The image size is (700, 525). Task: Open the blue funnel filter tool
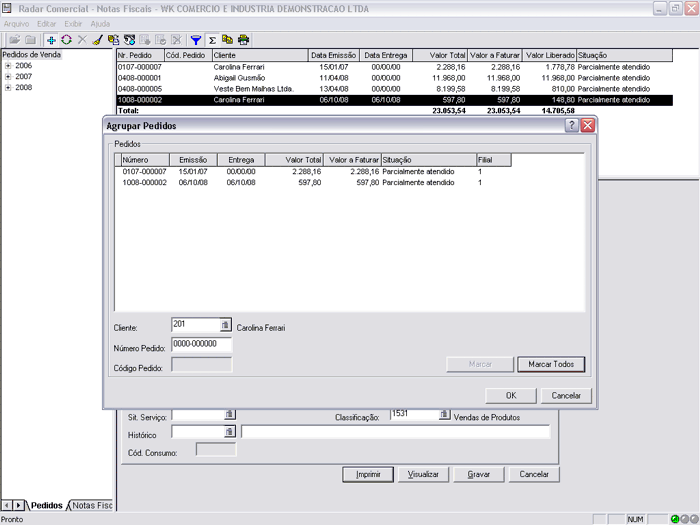point(196,40)
